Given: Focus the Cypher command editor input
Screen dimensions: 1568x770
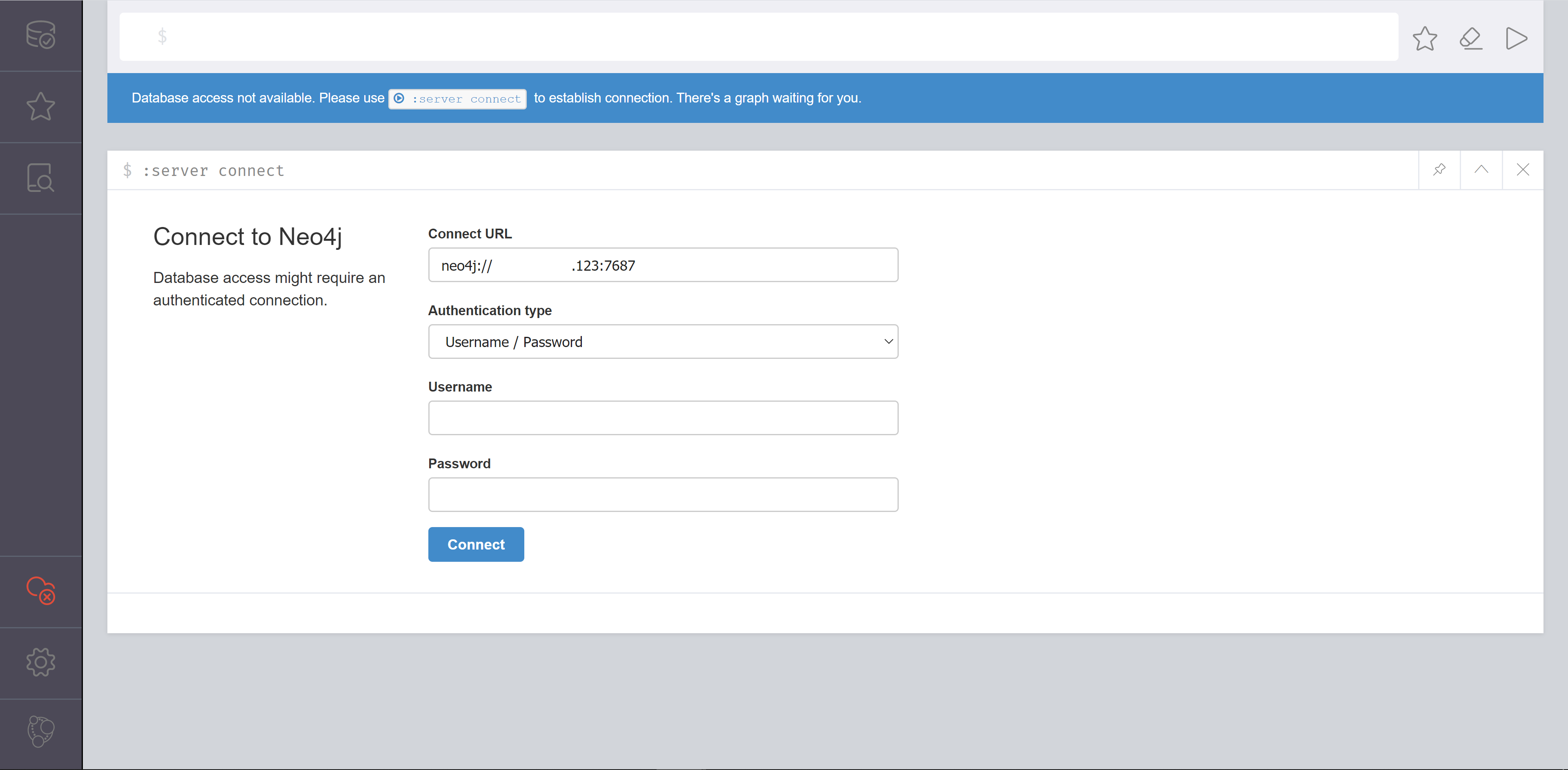Looking at the screenshot, I should (758, 36).
